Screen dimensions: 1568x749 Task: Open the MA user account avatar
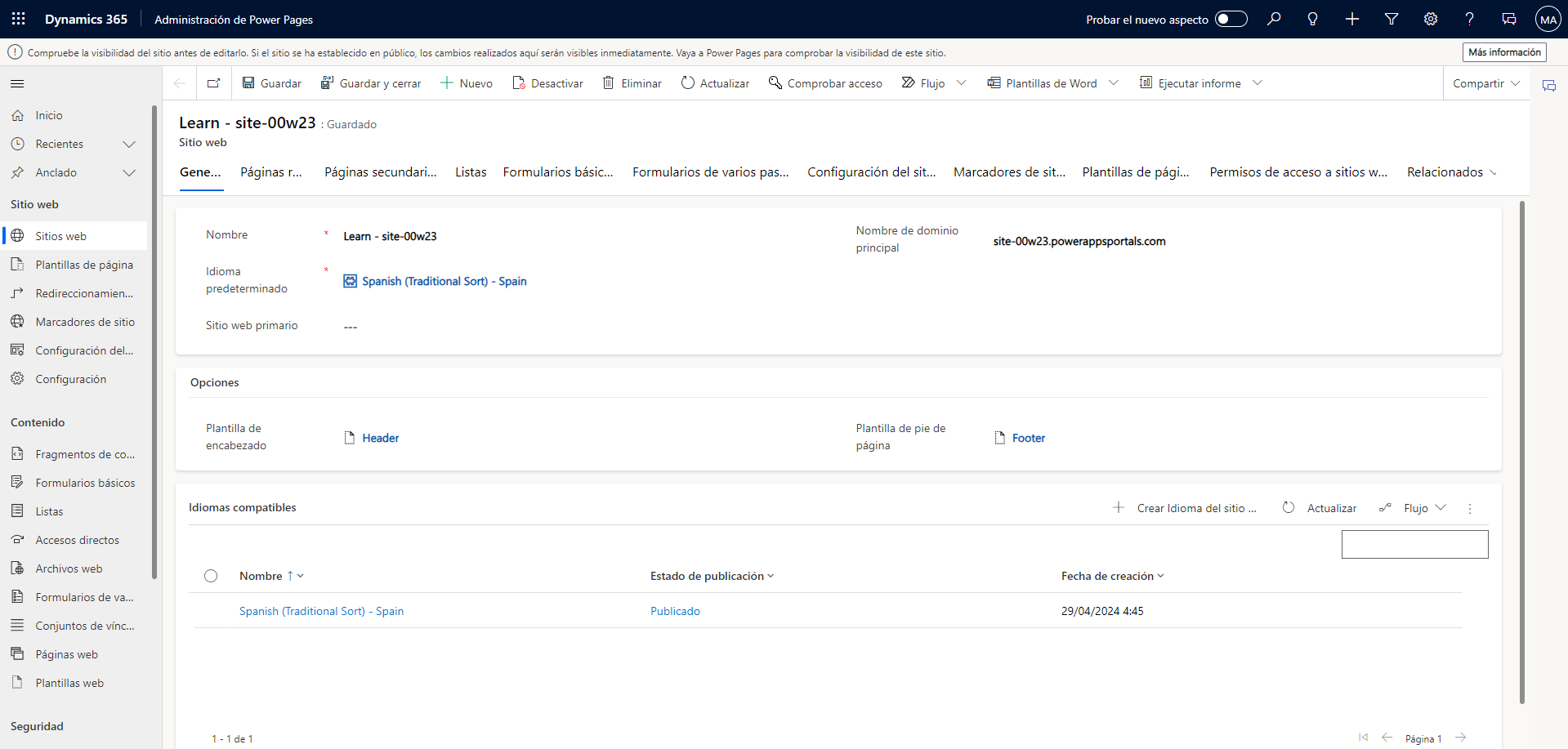tap(1548, 20)
